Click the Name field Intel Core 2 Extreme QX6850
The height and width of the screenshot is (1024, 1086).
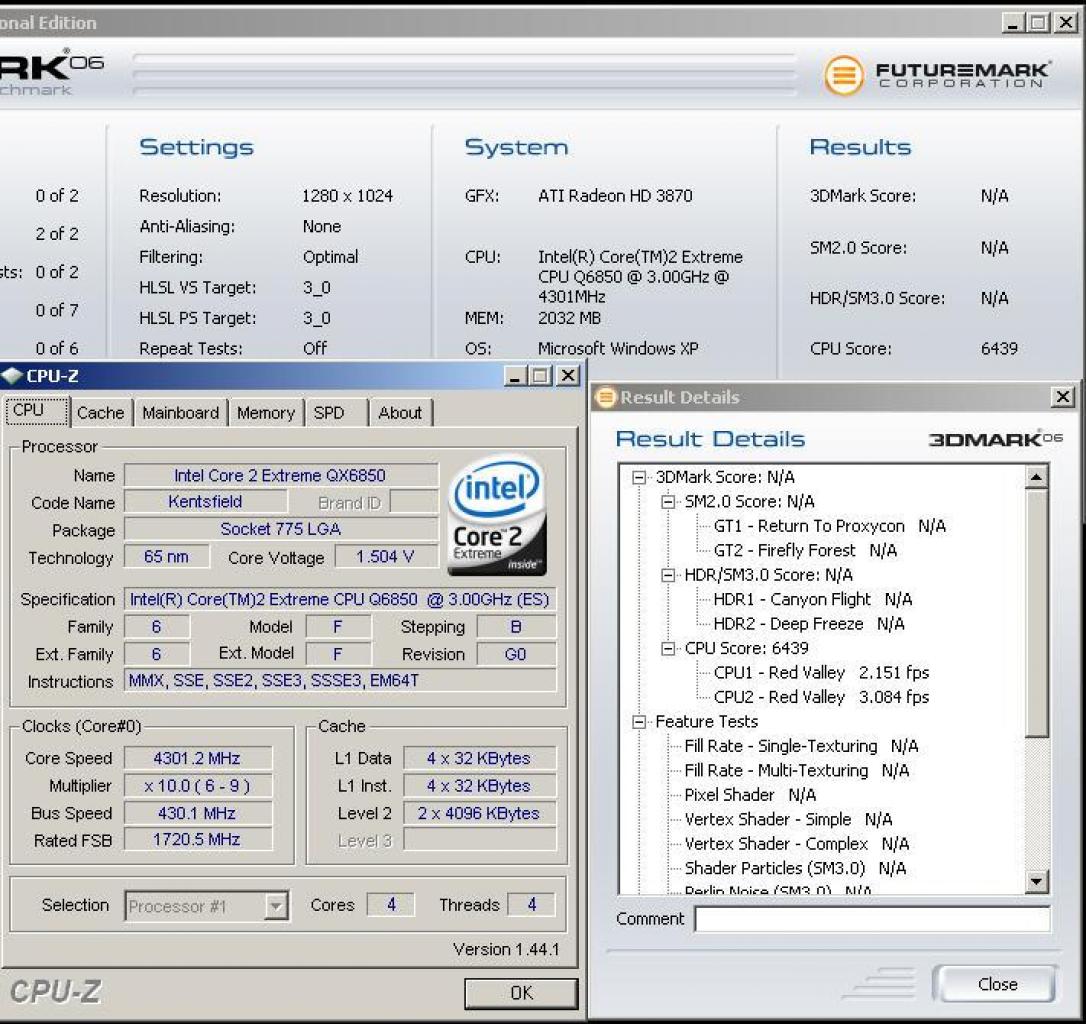(281, 475)
